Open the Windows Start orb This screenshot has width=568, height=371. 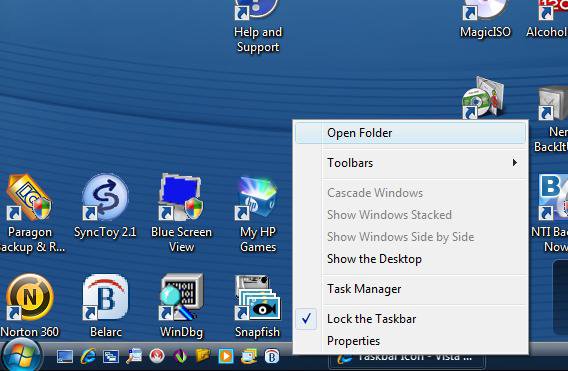22,355
